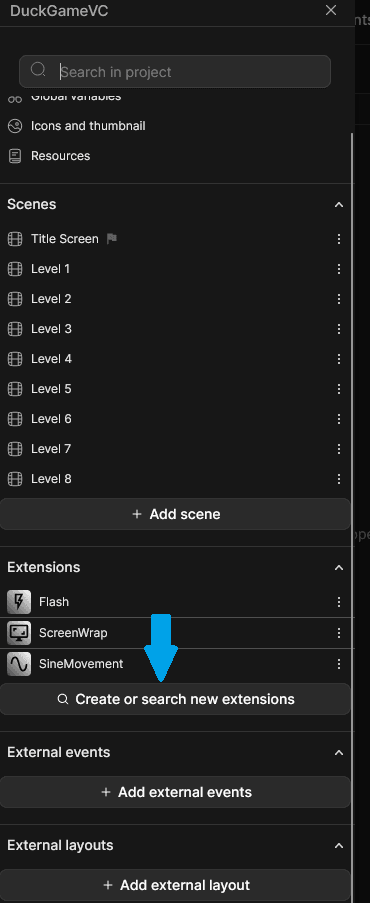
Task: Select the Level 2 scene
Action: click(175, 299)
